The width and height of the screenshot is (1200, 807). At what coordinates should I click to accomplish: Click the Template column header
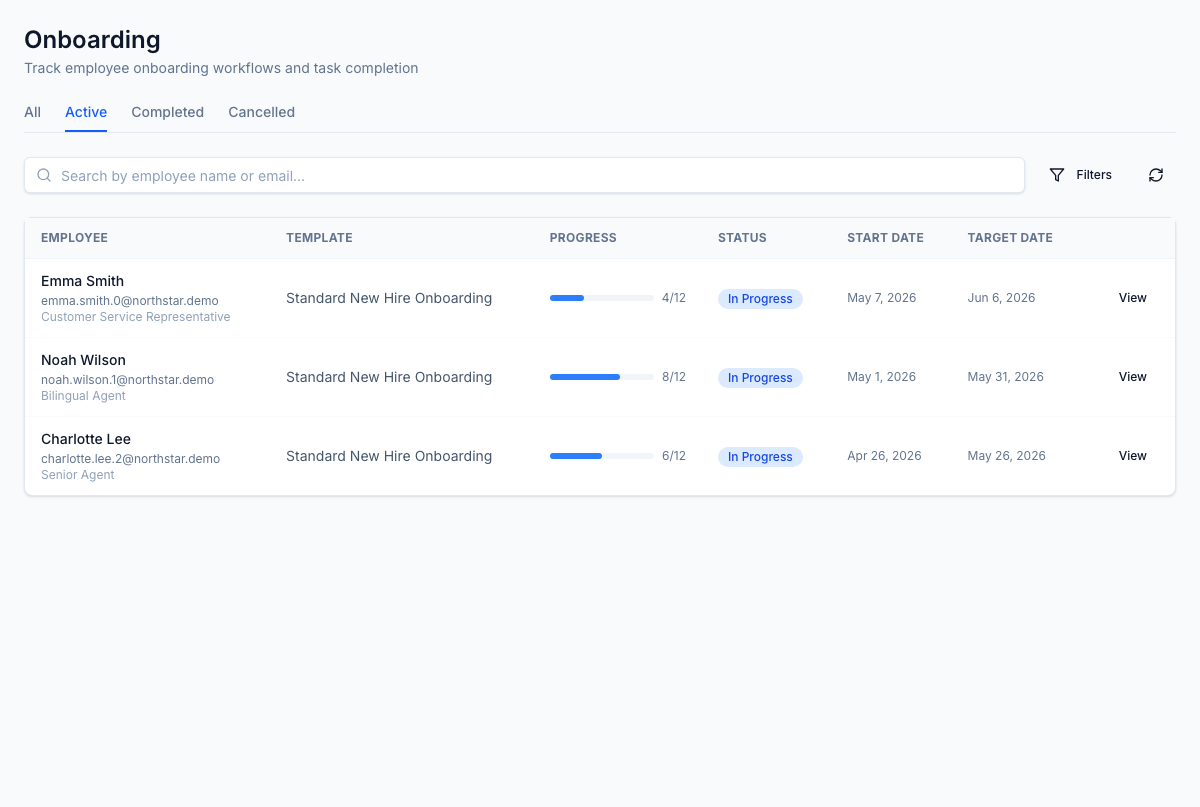point(319,238)
